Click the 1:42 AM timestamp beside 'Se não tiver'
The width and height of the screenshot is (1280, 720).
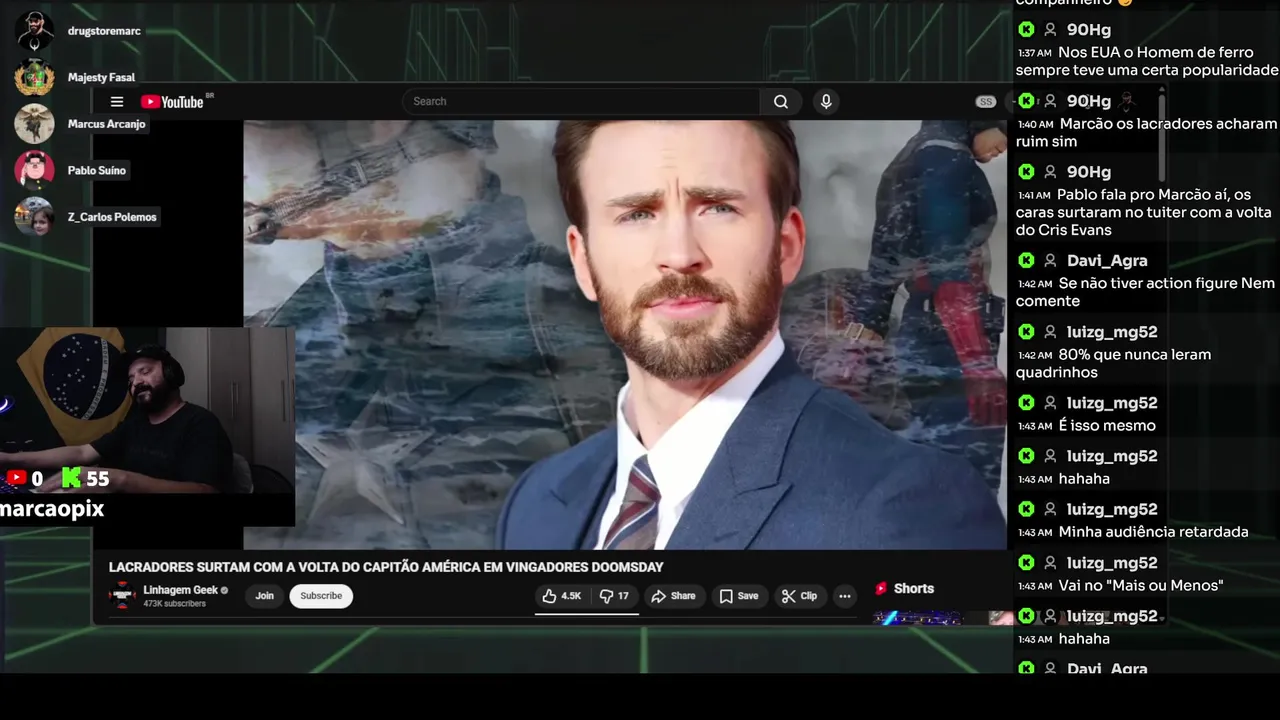coord(1035,284)
